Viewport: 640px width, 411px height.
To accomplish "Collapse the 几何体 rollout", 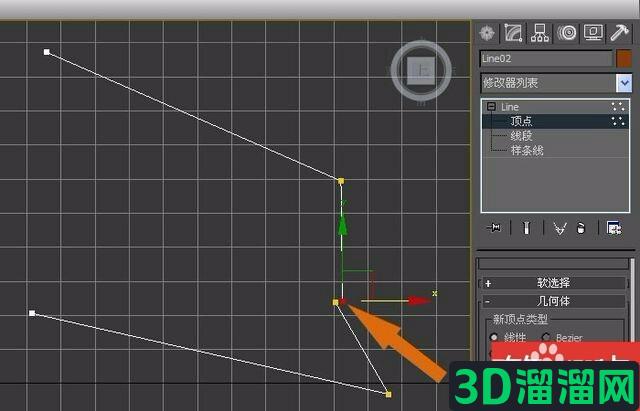I will [x=554, y=301].
